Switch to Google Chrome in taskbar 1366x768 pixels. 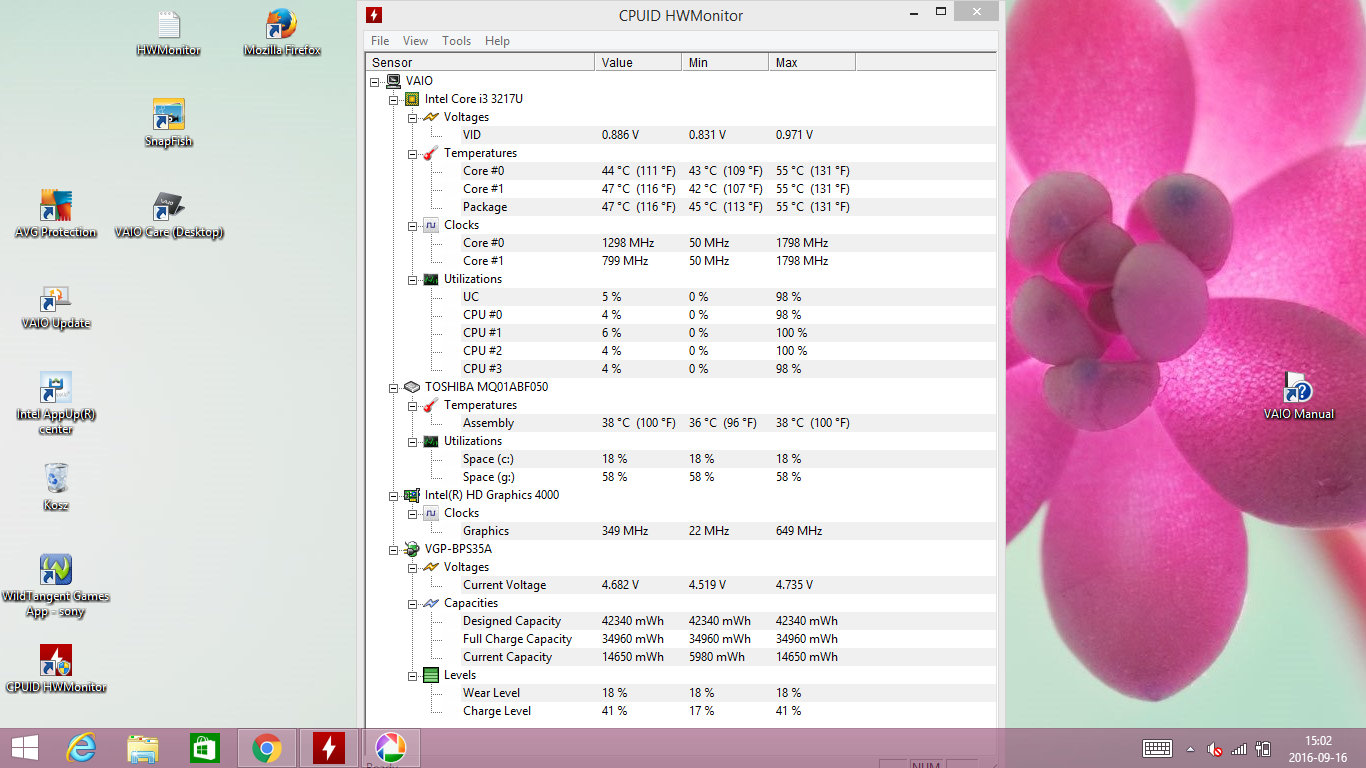click(266, 748)
